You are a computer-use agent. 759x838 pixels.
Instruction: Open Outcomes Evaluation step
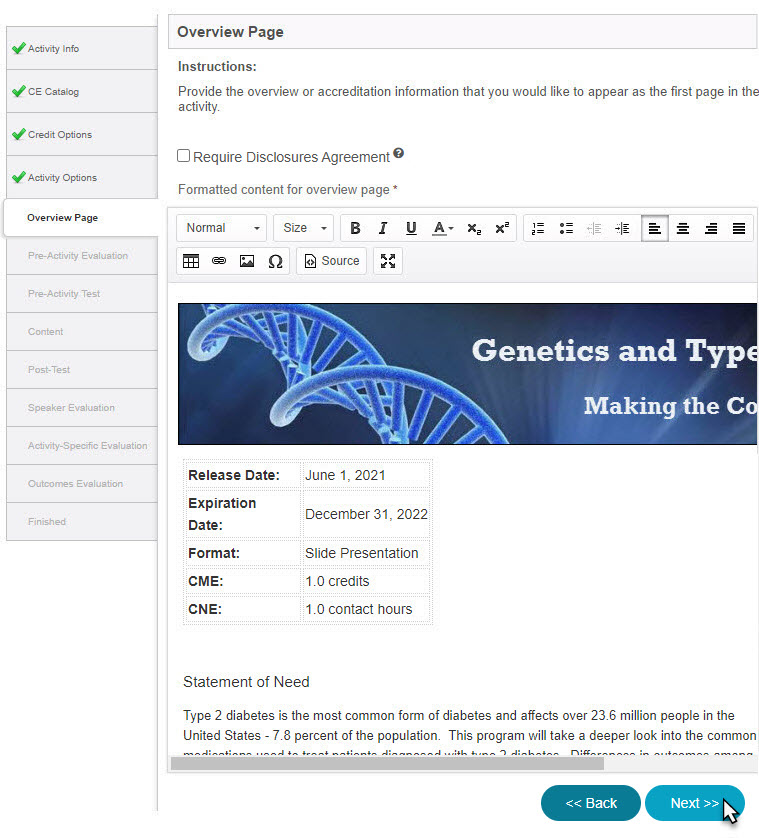(82, 484)
